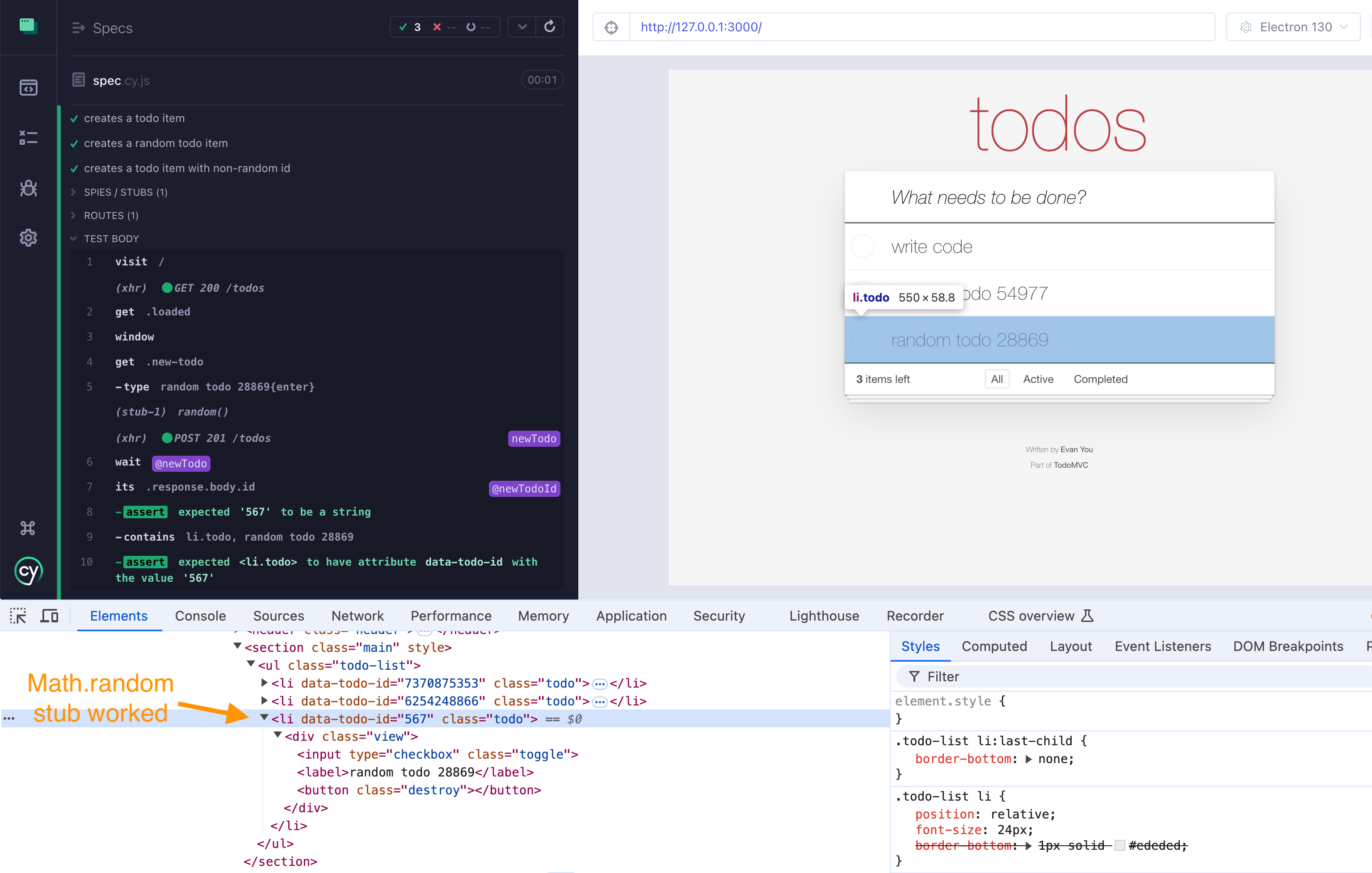Click the Cypress run icon (refresh)
This screenshot has width=1372, height=873.
click(x=550, y=27)
